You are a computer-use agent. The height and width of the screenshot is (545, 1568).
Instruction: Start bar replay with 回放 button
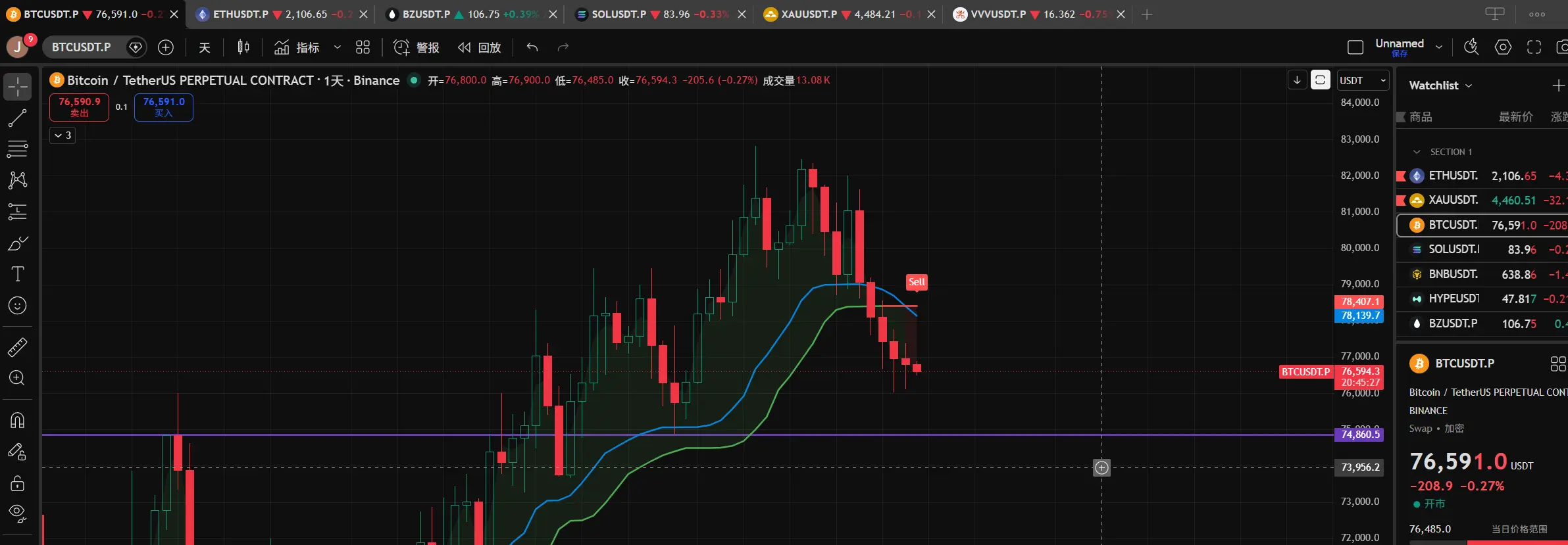(x=480, y=47)
